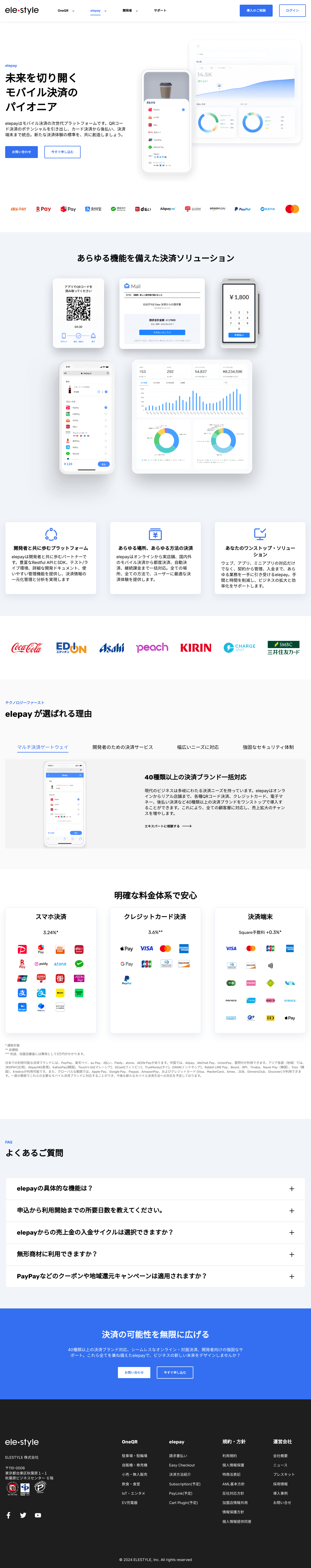311x1568 pixels.
Task: Click the CHARGE SPOT client logo
Action: [x=239, y=647]
